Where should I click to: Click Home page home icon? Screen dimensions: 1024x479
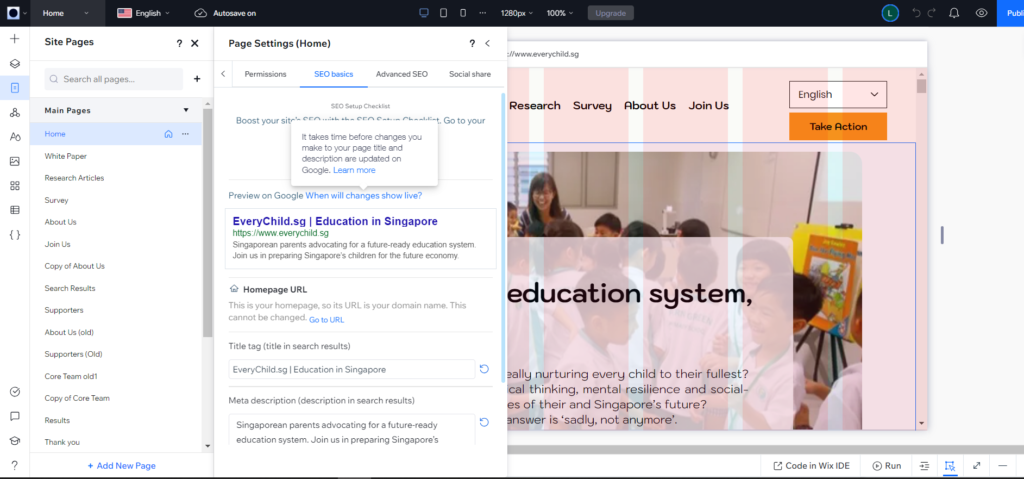click(x=168, y=134)
